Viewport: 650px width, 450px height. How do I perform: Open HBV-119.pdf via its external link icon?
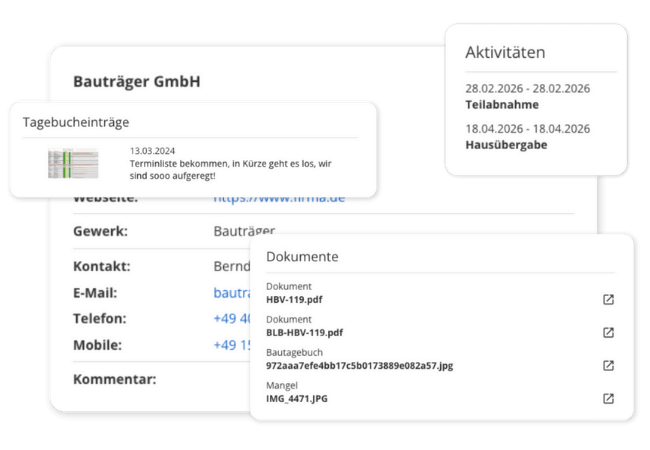pyautogui.click(x=608, y=299)
